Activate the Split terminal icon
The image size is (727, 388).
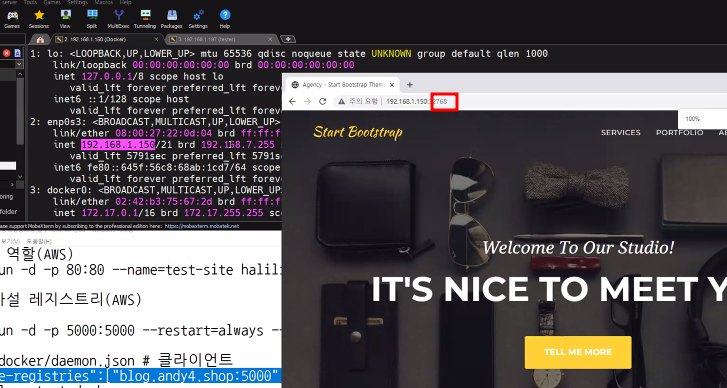pos(92,19)
